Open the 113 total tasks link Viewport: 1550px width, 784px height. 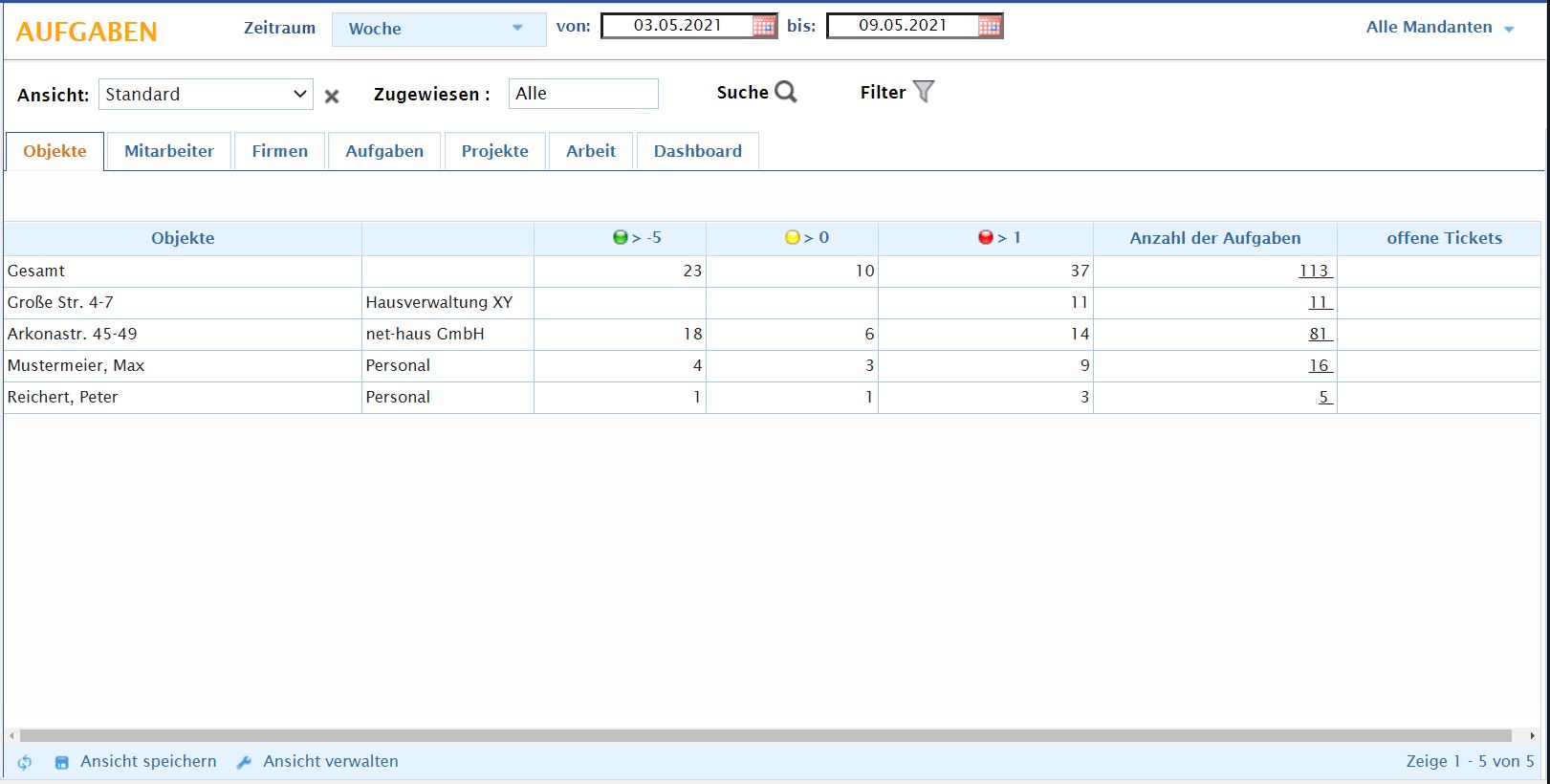click(1315, 271)
